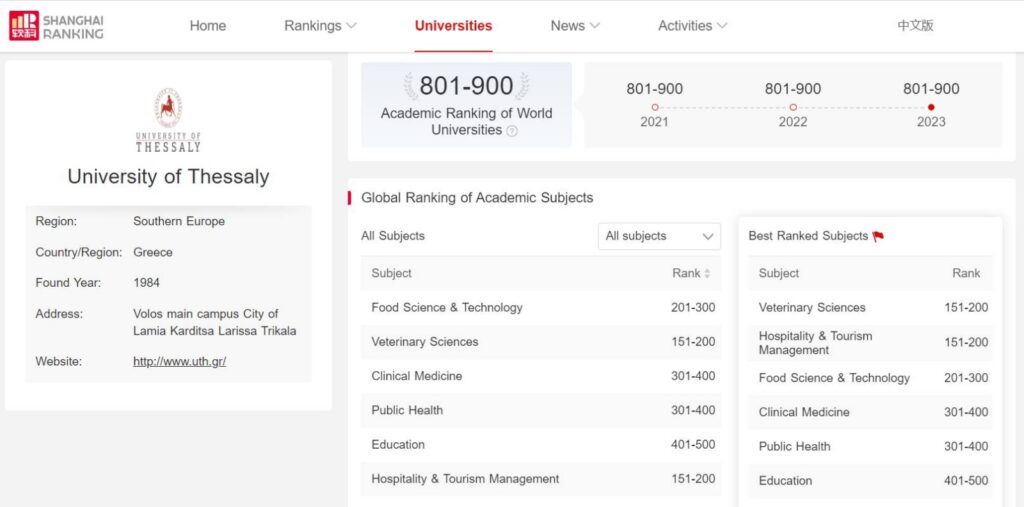Select the 2023 ranking timeline point

pos(931,107)
